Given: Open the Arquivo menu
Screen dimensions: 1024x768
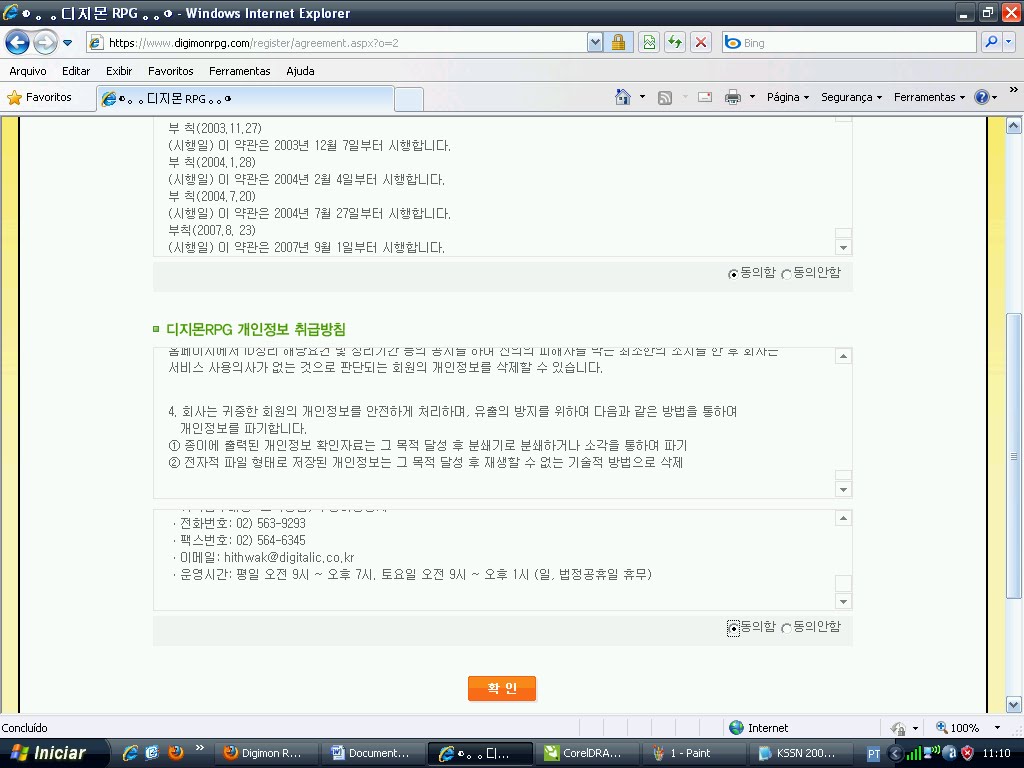Looking at the screenshot, I should point(28,71).
